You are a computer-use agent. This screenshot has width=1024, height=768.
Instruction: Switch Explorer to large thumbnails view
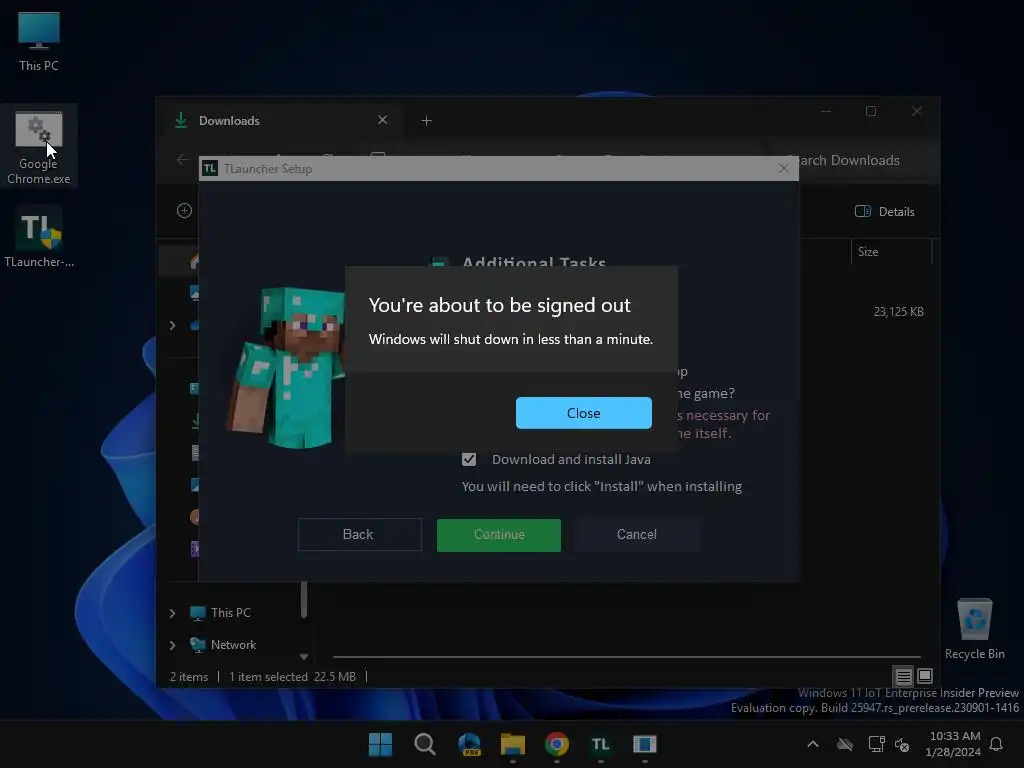click(x=925, y=676)
